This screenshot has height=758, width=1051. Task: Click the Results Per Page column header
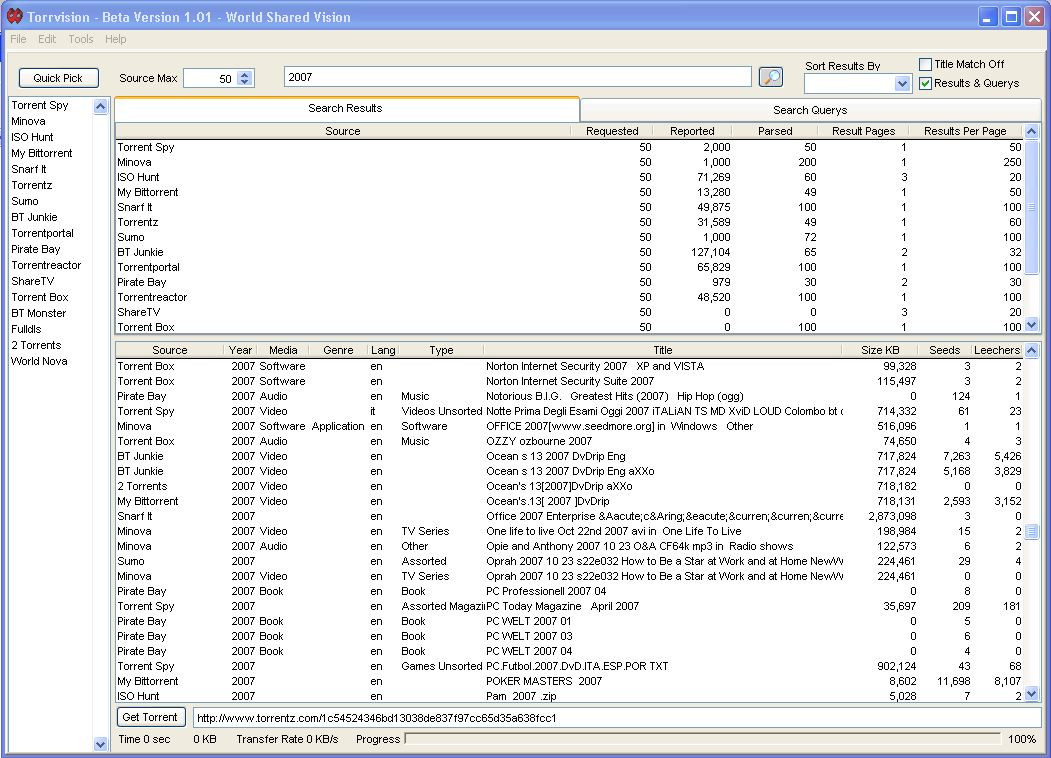coord(965,131)
